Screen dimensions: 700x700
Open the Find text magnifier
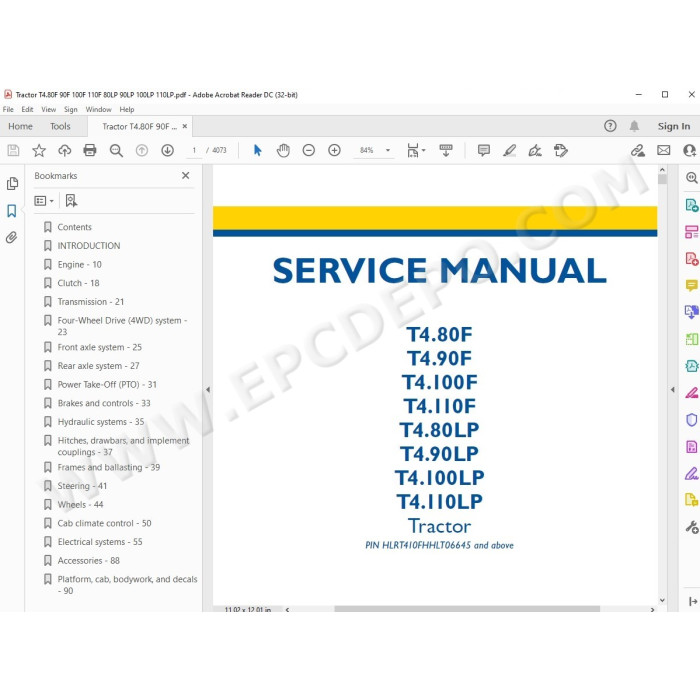click(x=116, y=150)
